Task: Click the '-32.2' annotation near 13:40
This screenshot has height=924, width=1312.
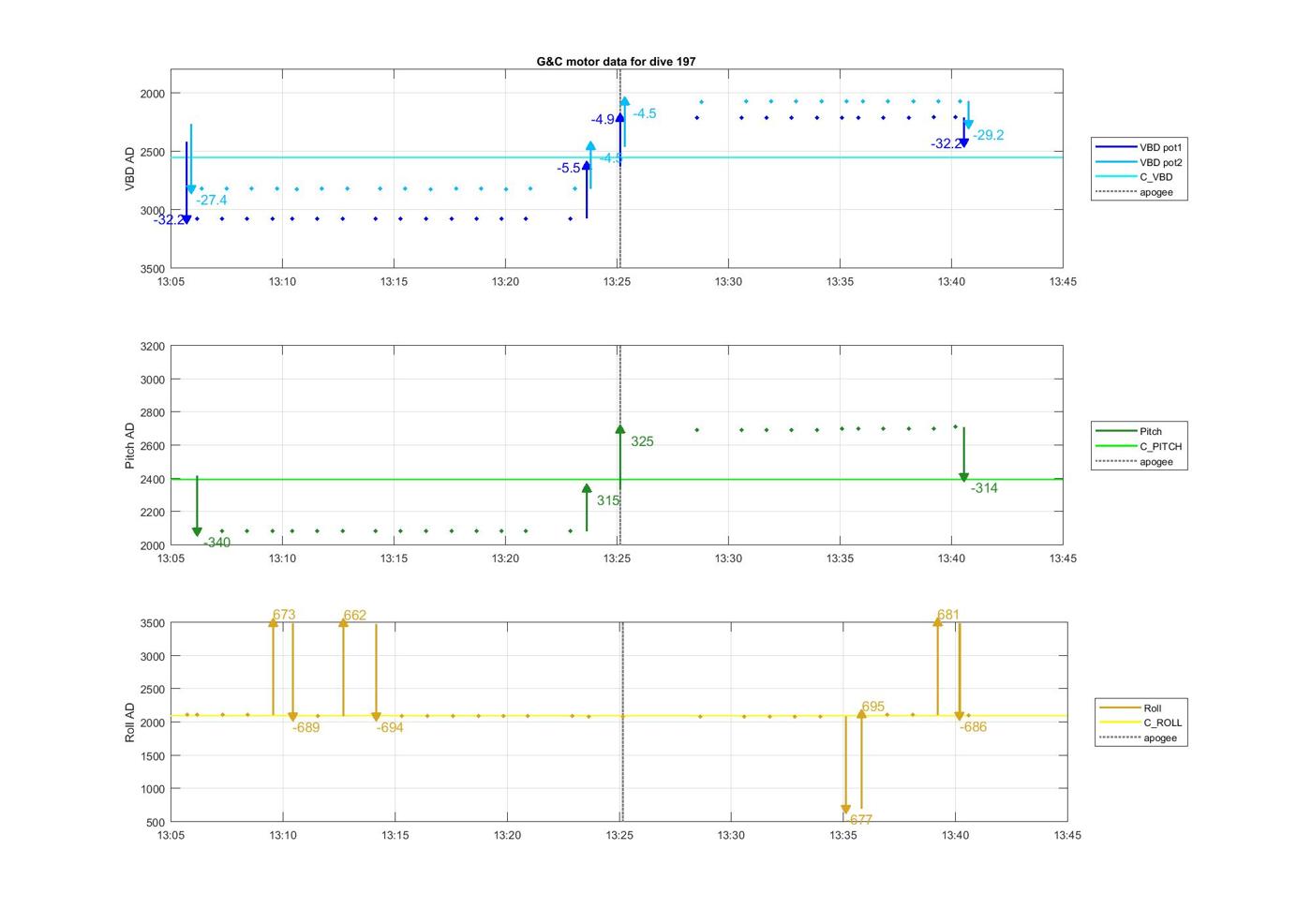Action: (x=946, y=144)
